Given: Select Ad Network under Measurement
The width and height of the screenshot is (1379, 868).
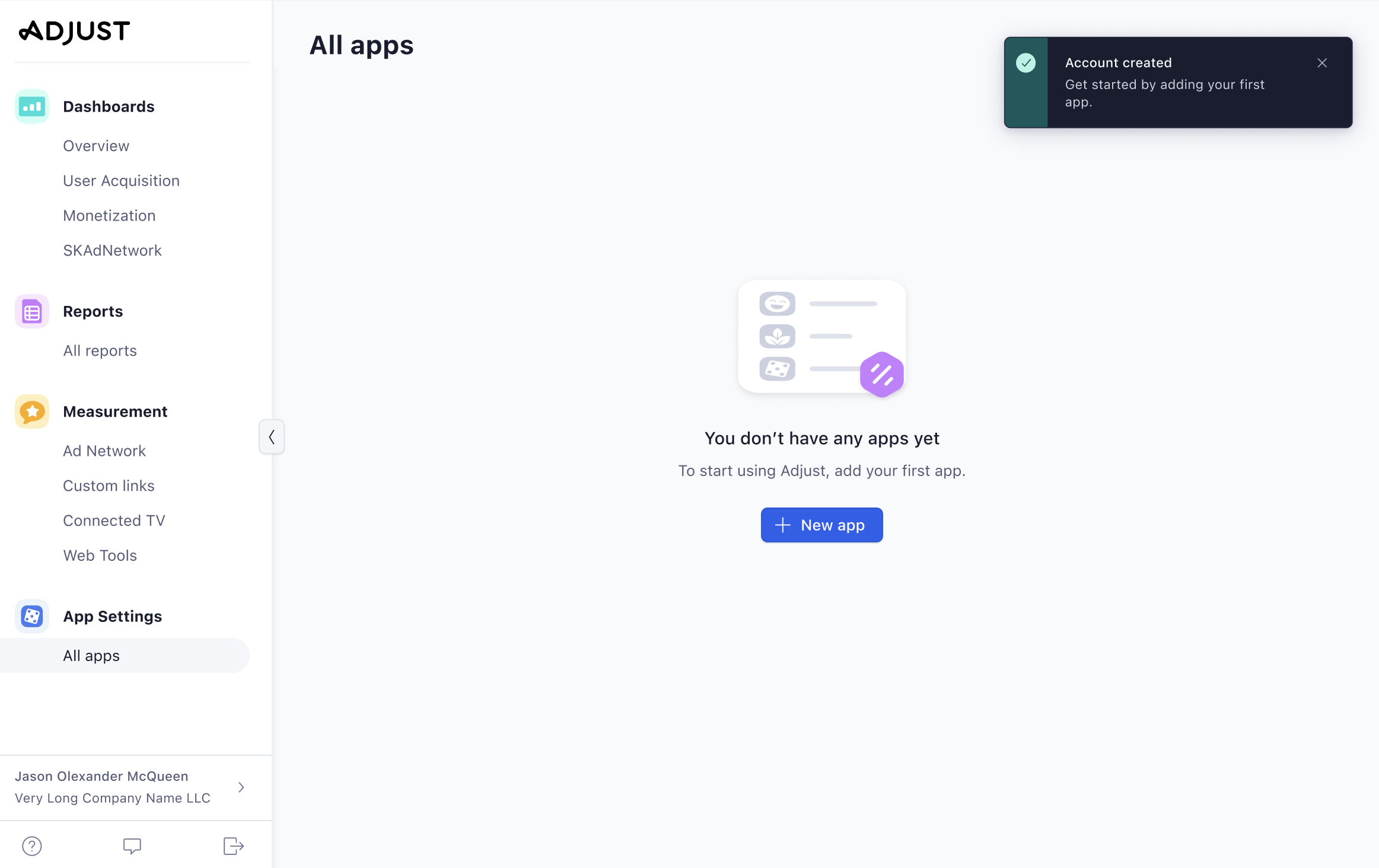Looking at the screenshot, I should click(104, 451).
